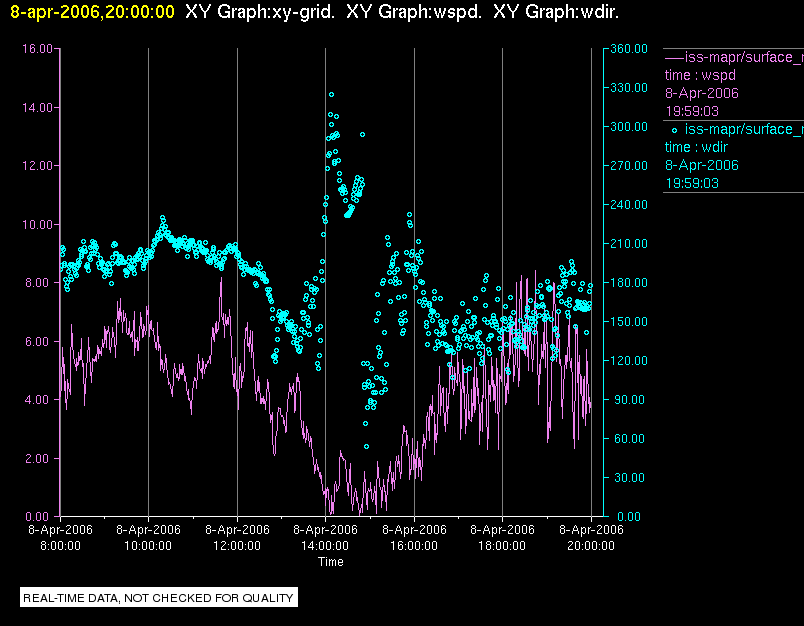Viewport: 804px width, 626px height.
Task: Click the XY Graph:xy-grid. title label
Action: tap(260, 12)
